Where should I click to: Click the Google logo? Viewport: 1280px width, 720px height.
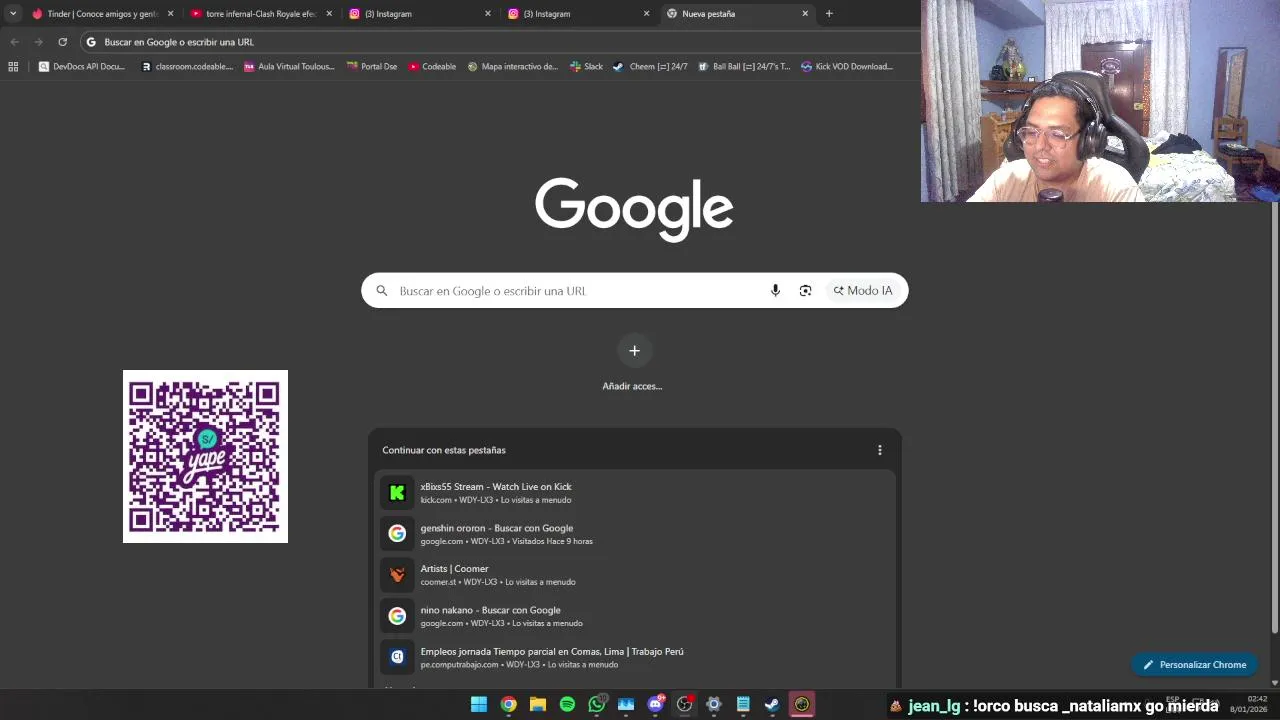pyautogui.click(x=634, y=209)
